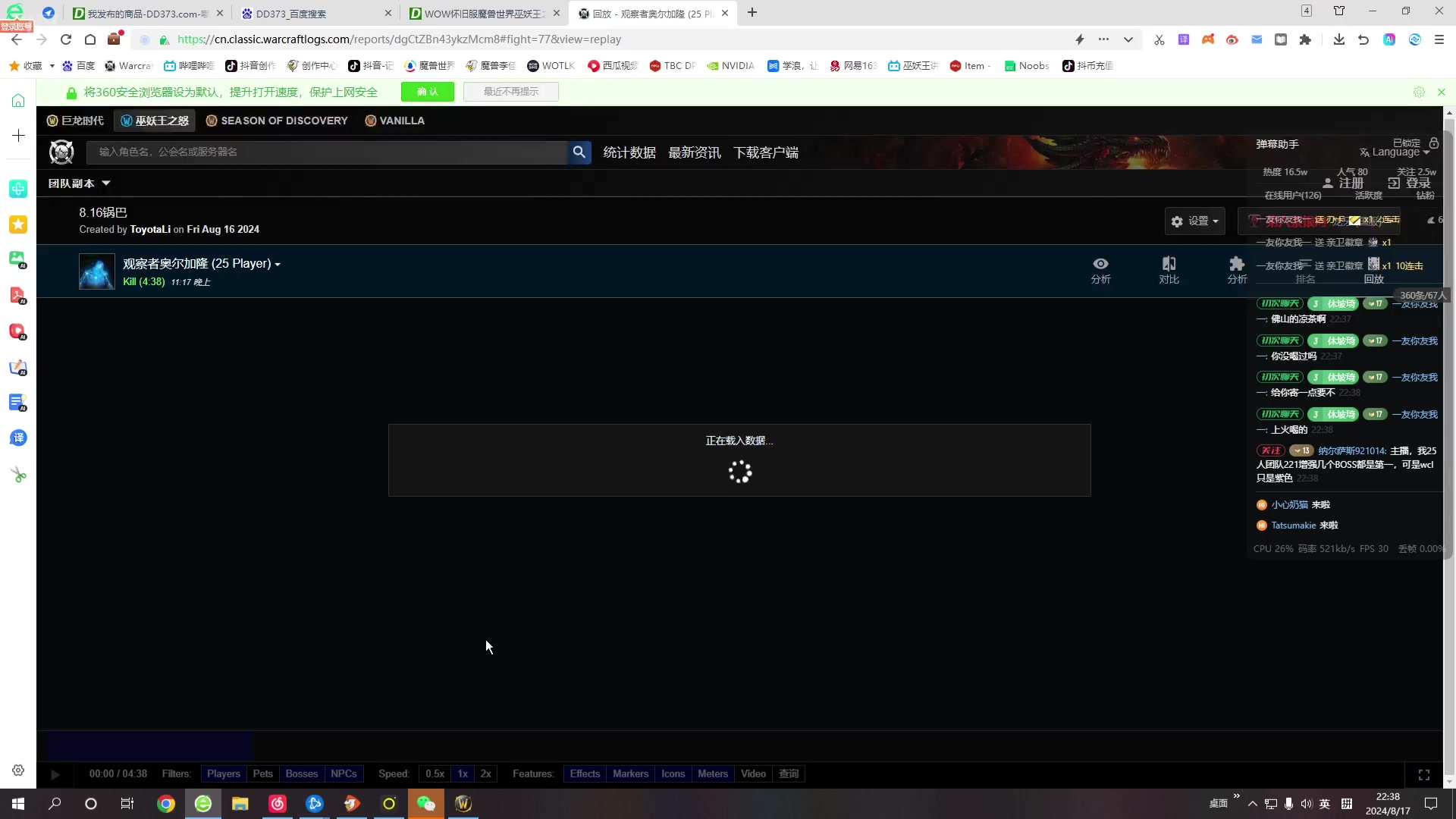Click the 排名 (Ranking) icon panel
Screen dimensions: 1456x819
[1305, 270]
